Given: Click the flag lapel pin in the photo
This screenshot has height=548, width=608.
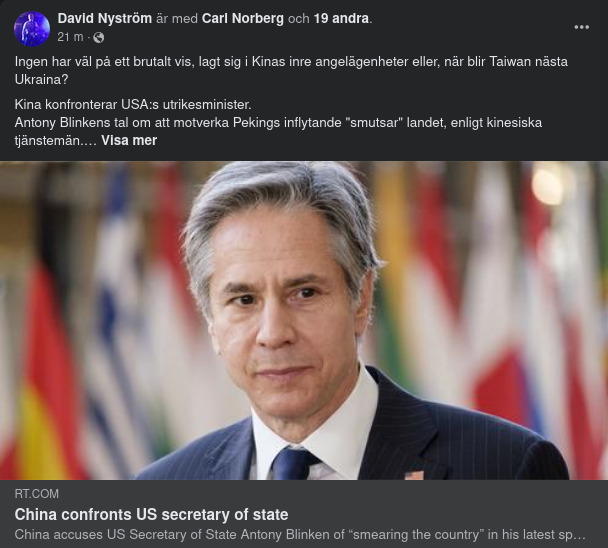Looking at the screenshot, I should pyautogui.click(x=414, y=475).
